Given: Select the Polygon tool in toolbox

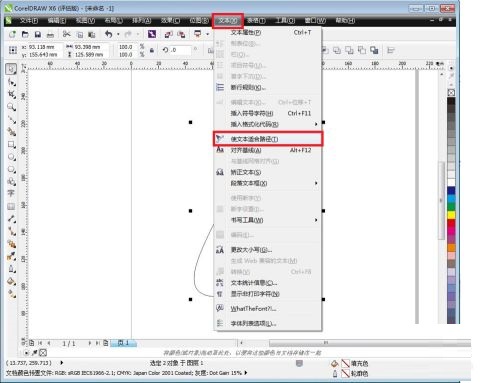Looking at the screenshot, I should 11,169.
